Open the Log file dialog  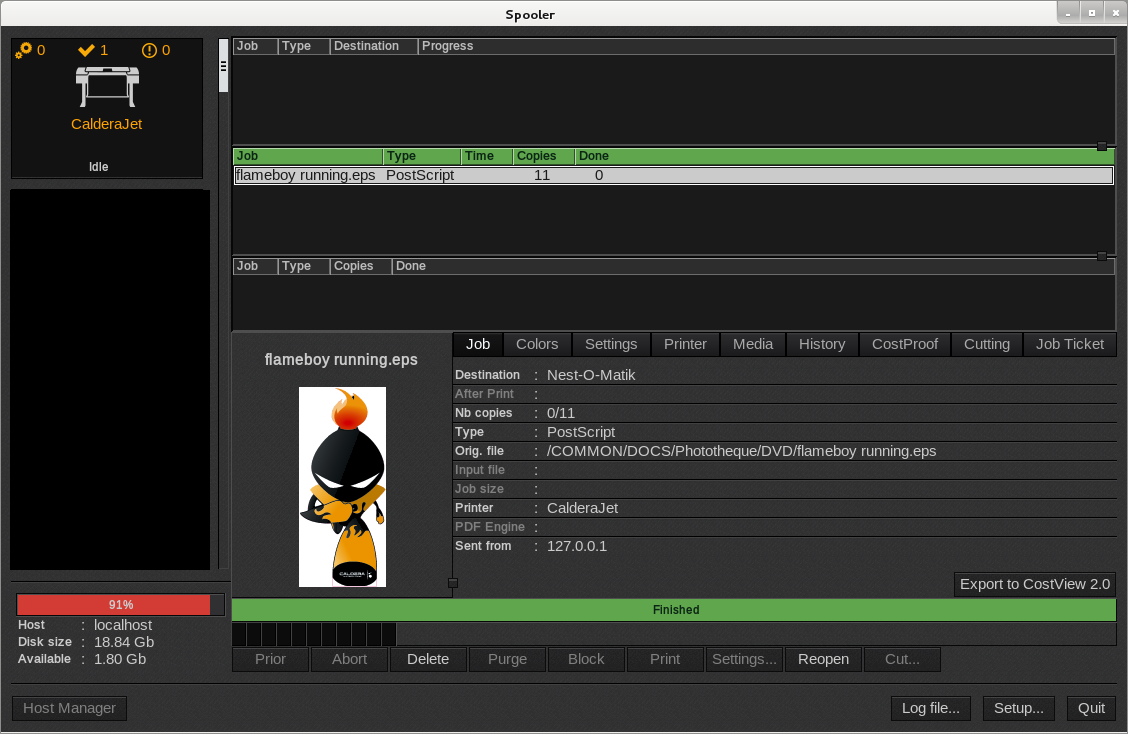coord(930,708)
